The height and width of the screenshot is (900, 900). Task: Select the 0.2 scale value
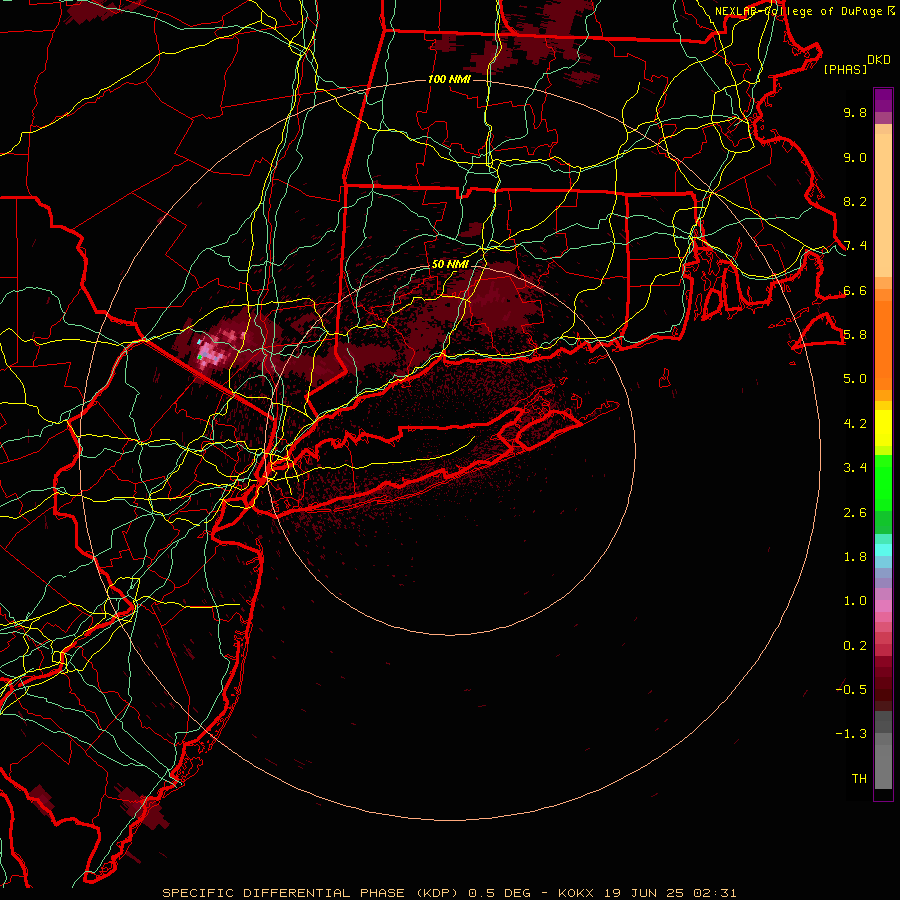click(855, 646)
